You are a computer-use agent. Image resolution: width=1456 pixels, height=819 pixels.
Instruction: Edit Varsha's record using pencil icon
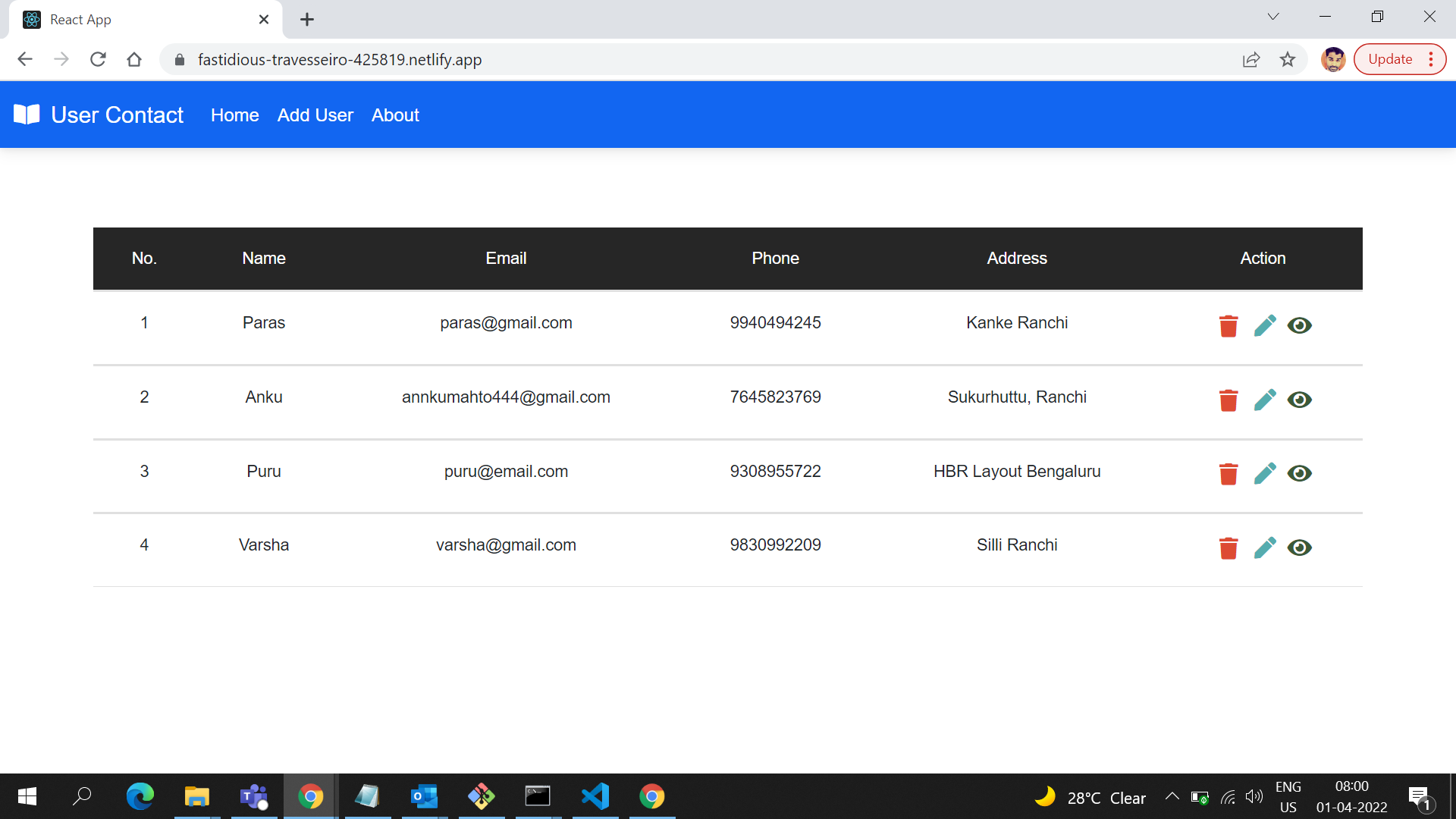click(1265, 548)
